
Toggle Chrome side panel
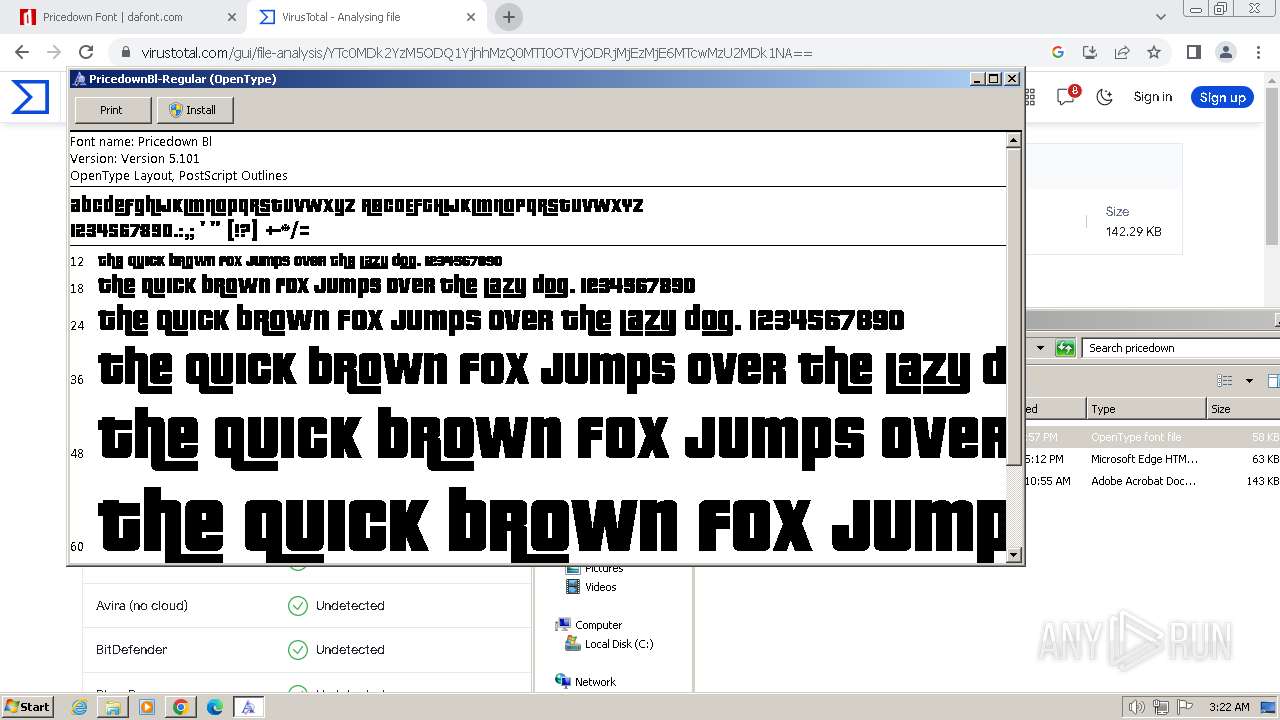click(1193, 52)
